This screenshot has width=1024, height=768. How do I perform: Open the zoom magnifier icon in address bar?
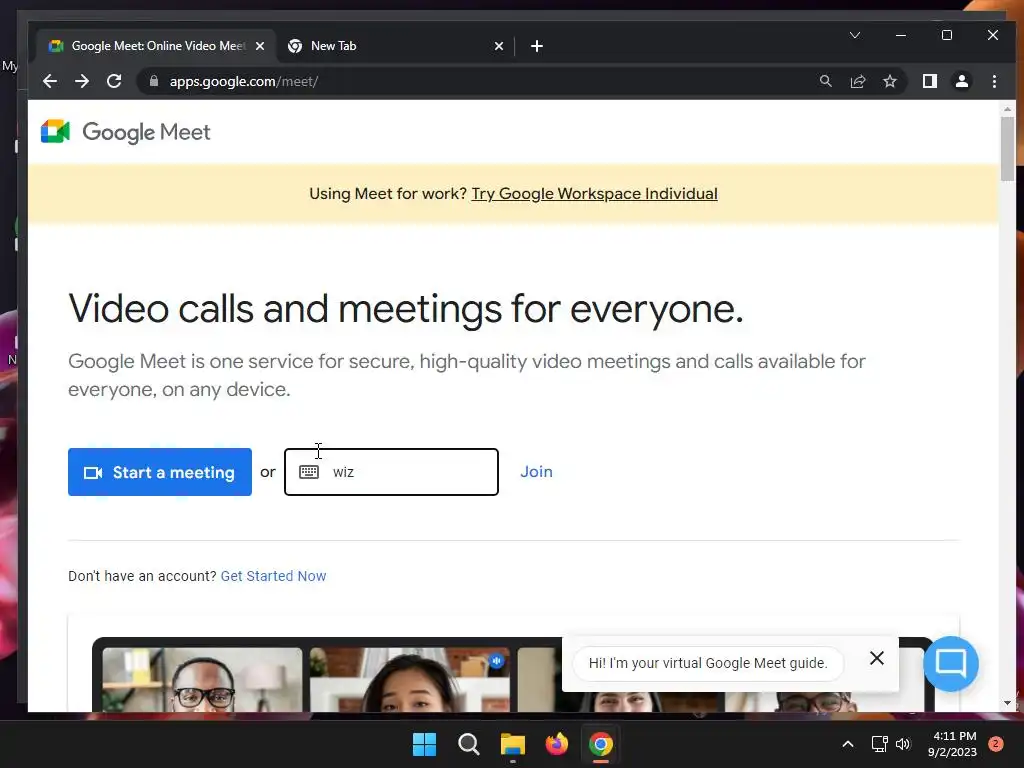click(825, 81)
